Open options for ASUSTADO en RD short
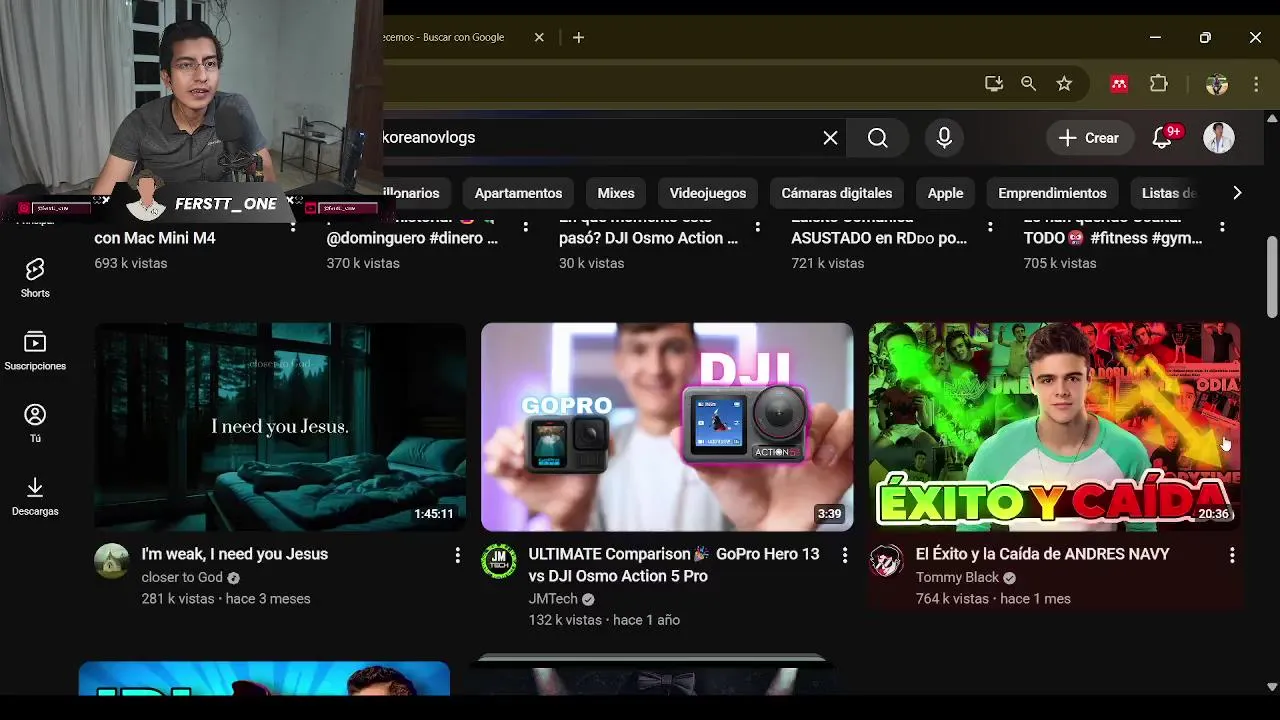Viewport: 1280px width, 720px height. [x=990, y=227]
